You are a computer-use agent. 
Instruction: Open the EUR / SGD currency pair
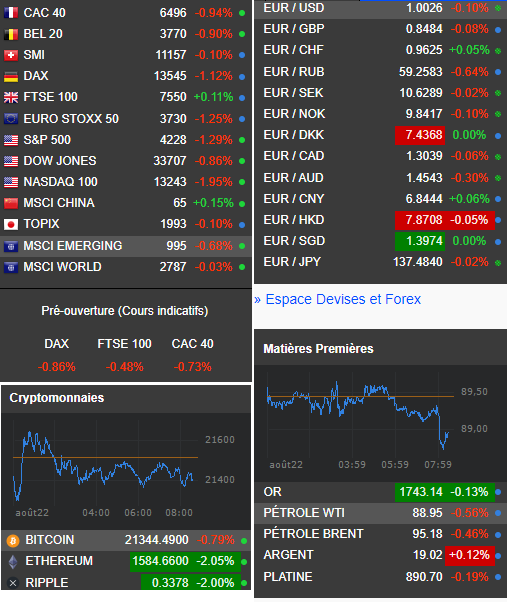(294, 241)
